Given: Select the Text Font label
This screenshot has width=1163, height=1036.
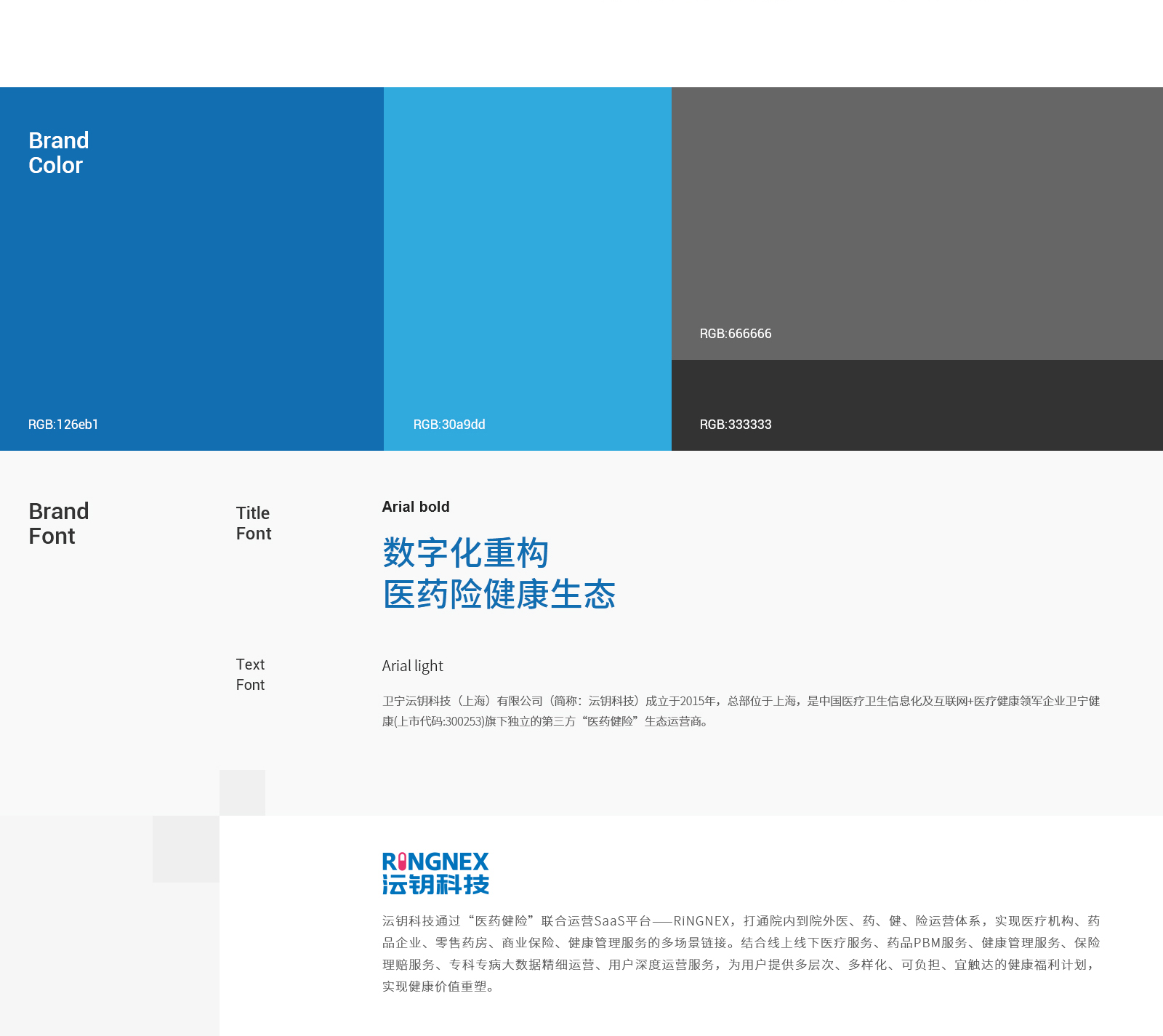Looking at the screenshot, I should pyautogui.click(x=250, y=675).
